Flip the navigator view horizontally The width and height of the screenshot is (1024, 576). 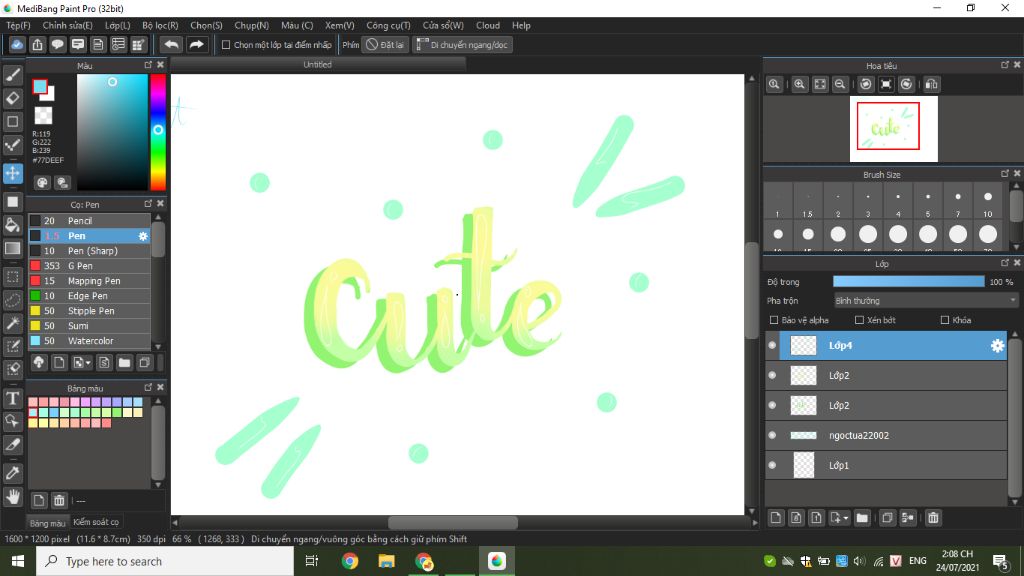pyautogui.click(x=931, y=84)
